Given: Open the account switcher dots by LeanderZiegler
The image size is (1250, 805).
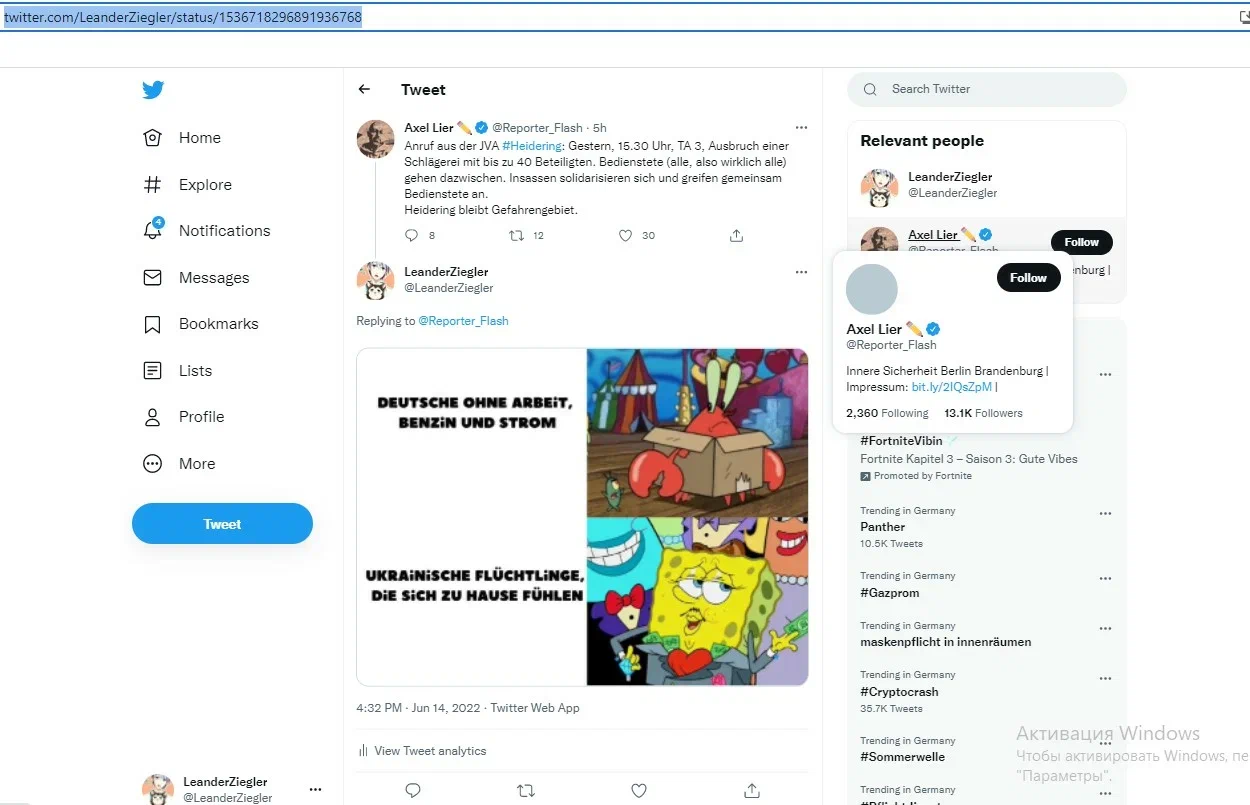Looking at the screenshot, I should pyautogui.click(x=315, y=789).
